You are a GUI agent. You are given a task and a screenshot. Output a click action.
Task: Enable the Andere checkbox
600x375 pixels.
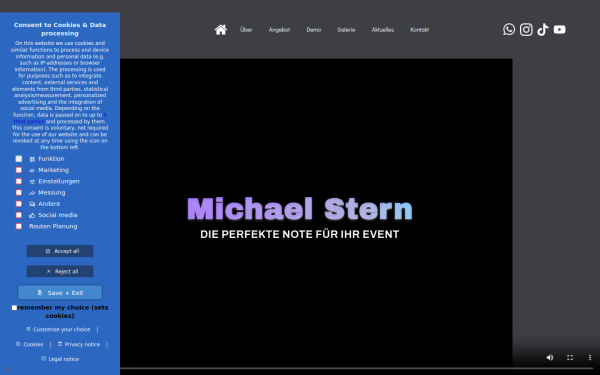point(19,204)
